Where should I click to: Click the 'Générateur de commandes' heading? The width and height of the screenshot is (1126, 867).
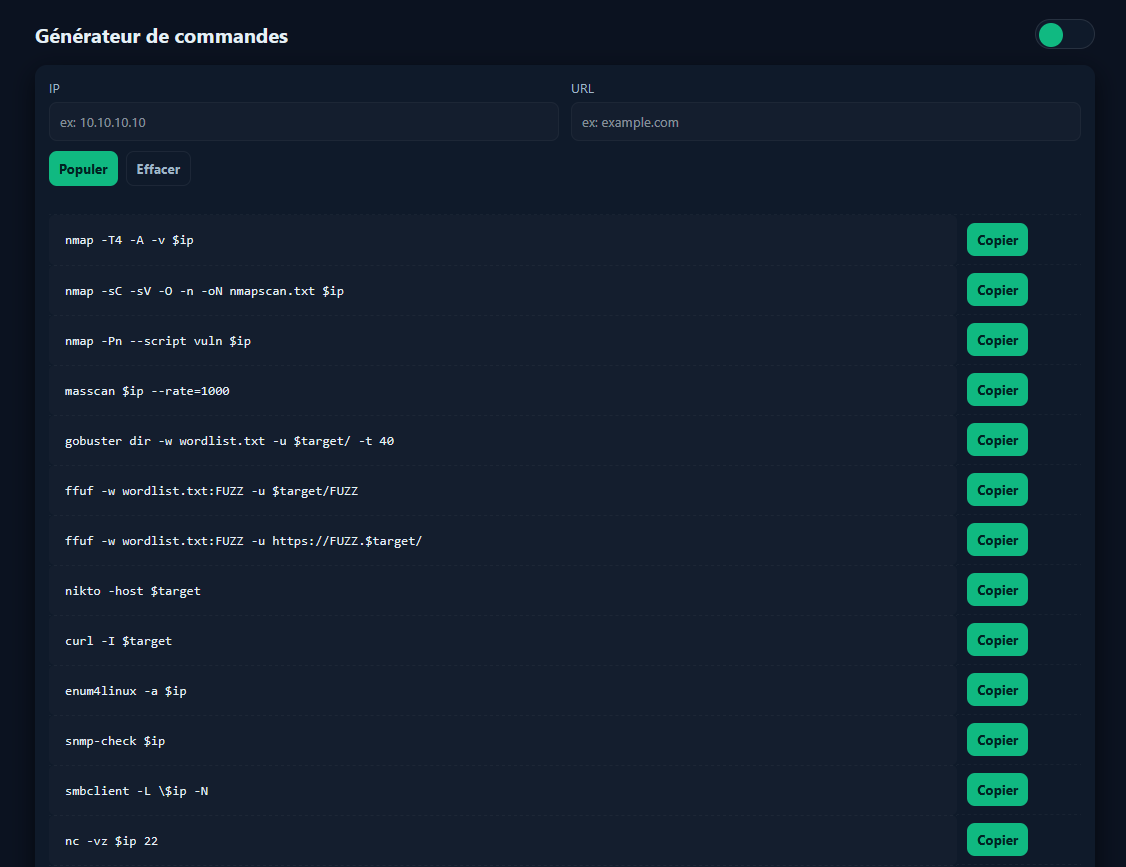click(x=162, y=36)
